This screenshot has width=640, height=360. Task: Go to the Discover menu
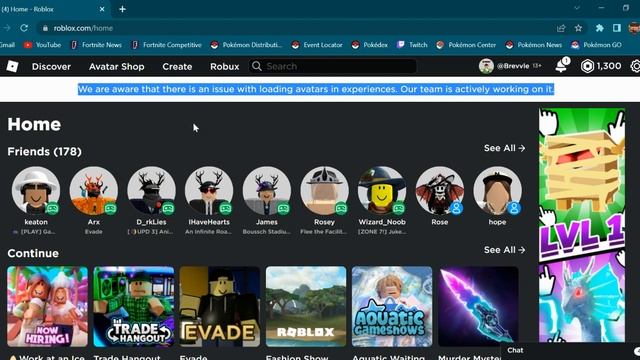(x=51, y=67)
